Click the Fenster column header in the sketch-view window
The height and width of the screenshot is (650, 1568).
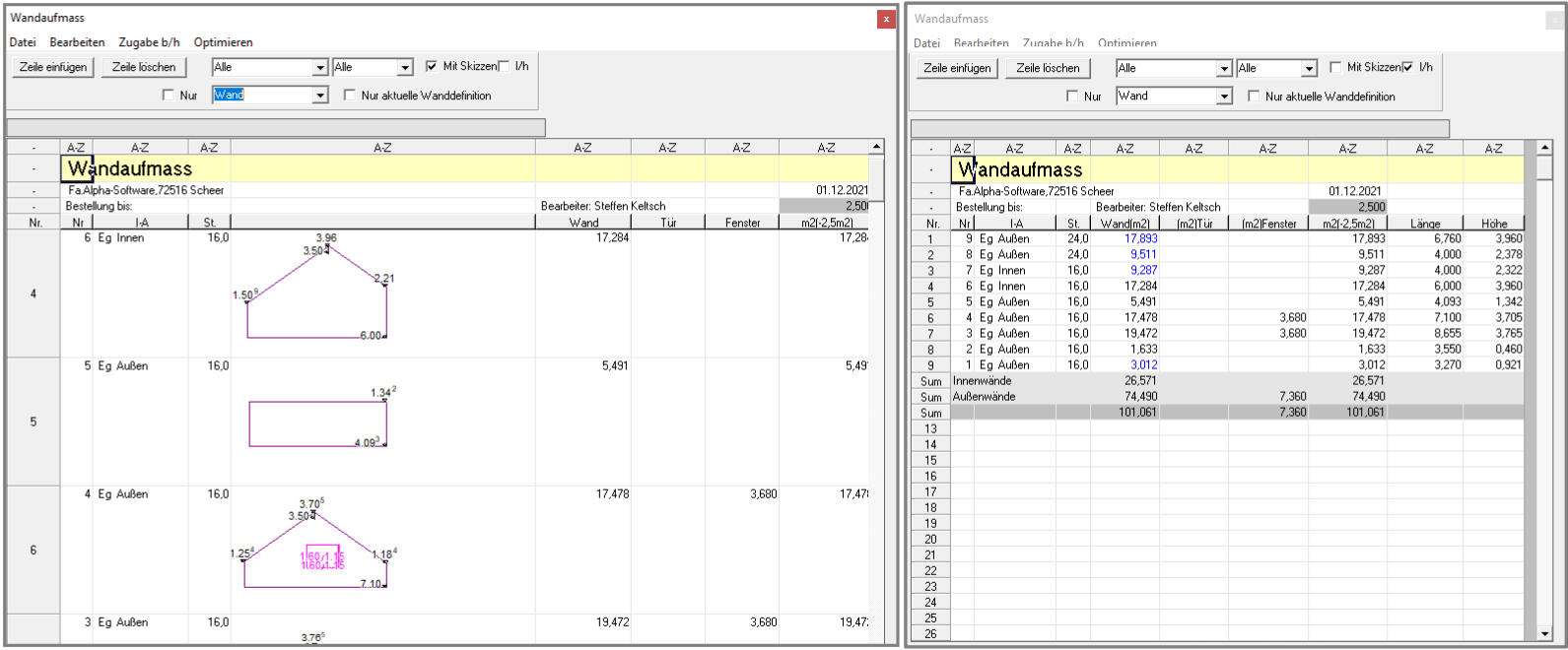[742, 223]
